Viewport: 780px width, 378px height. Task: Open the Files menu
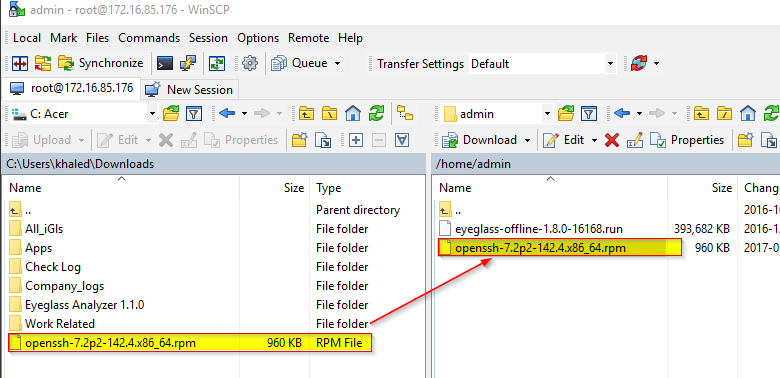[98, 38]
